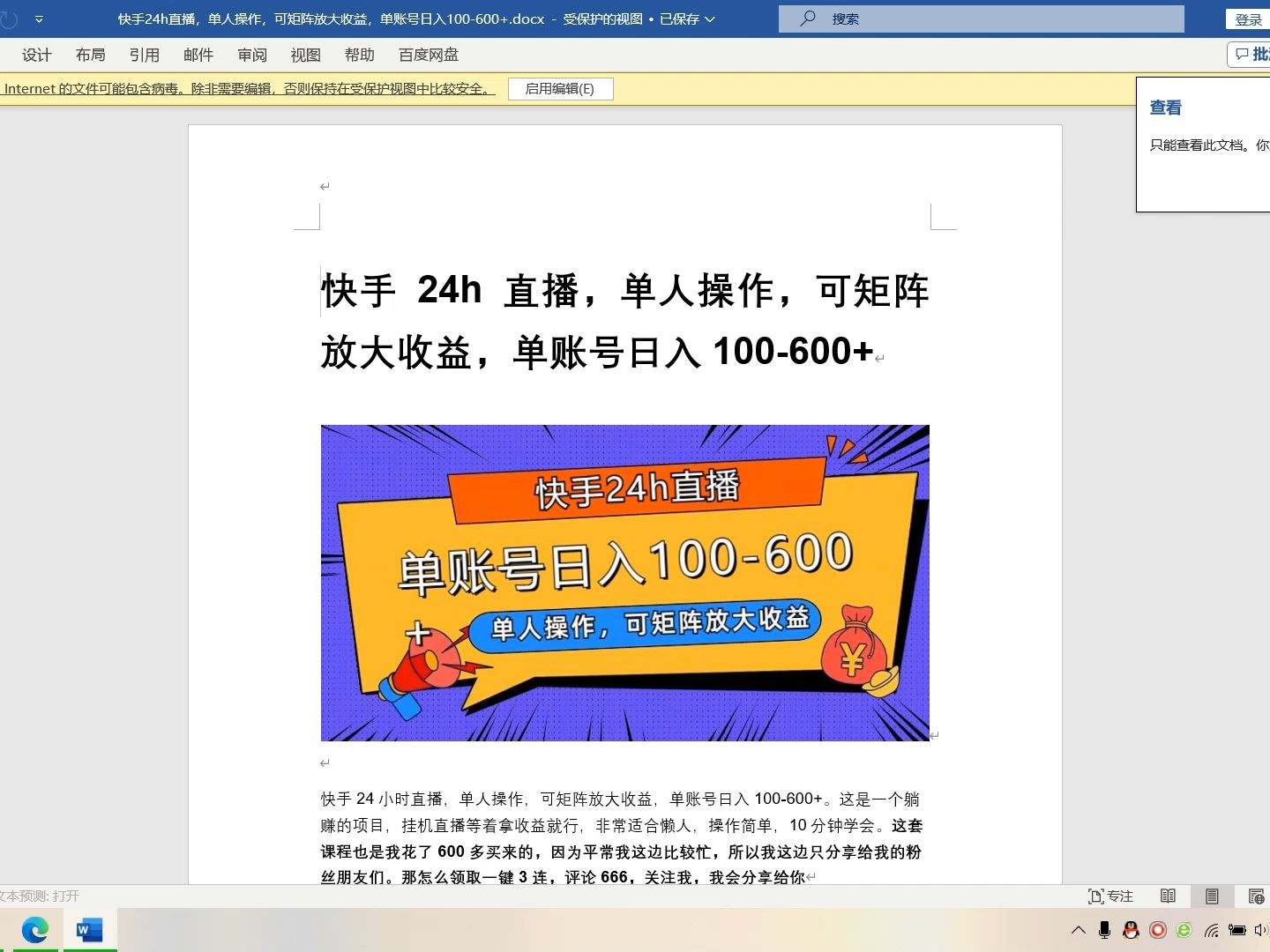Click inside the 搜索 search field
1270x952 pixels.
[x=982, y=19]
